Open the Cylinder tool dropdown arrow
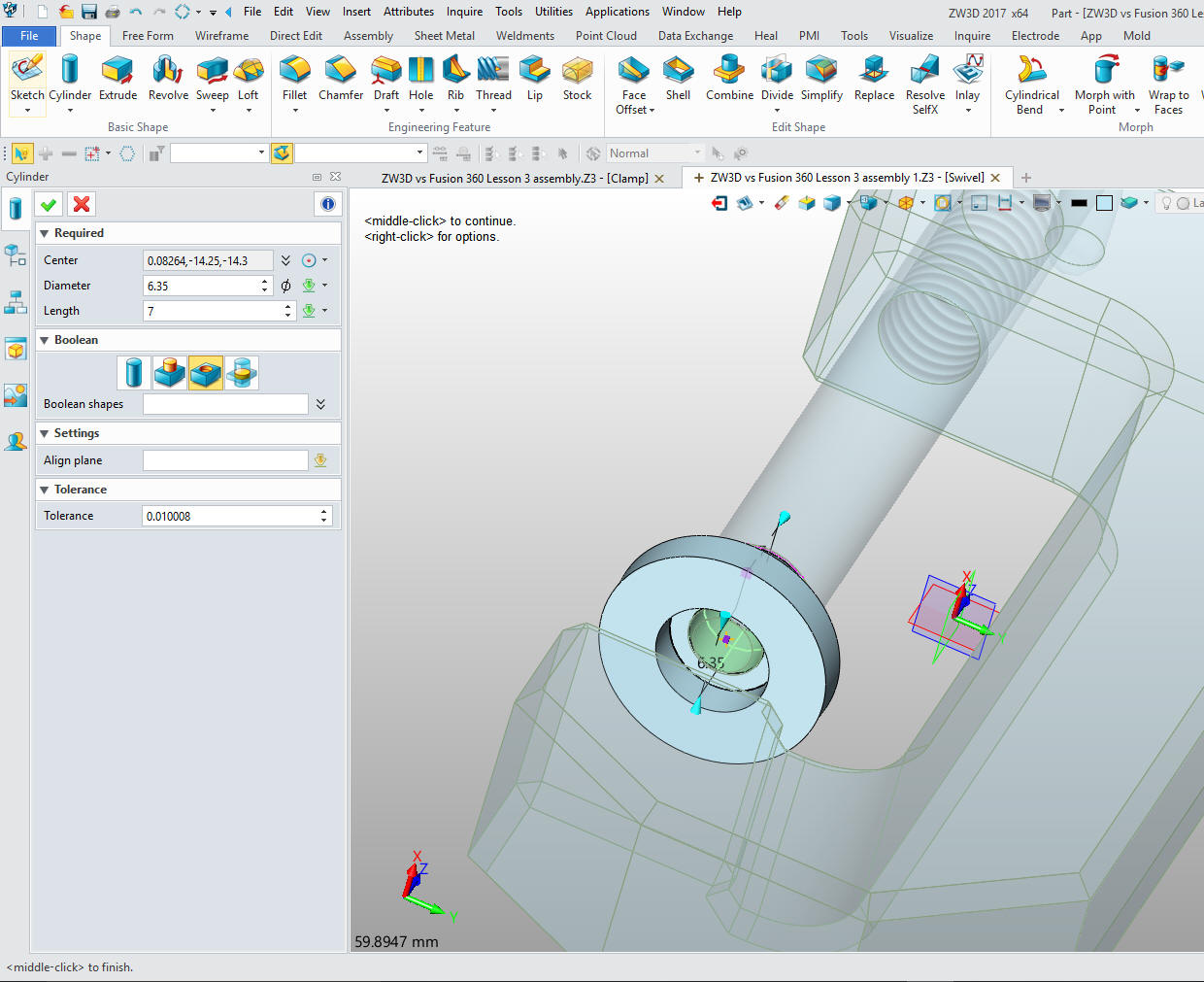 (70, 111)
